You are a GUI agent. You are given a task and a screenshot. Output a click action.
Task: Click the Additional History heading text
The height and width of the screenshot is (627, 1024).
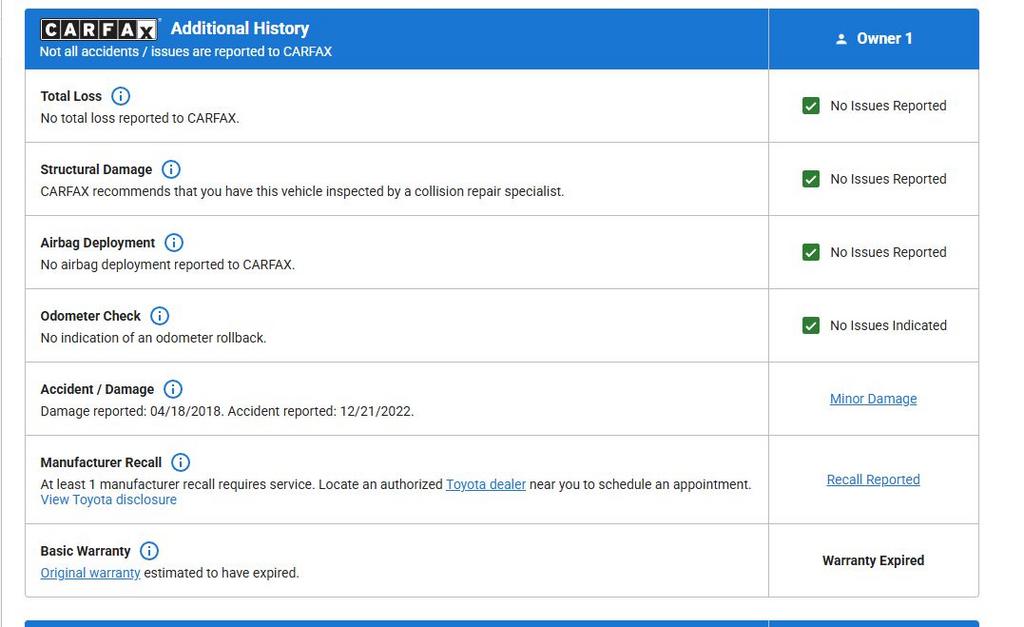pyautogui.click(x=240, y=28)
